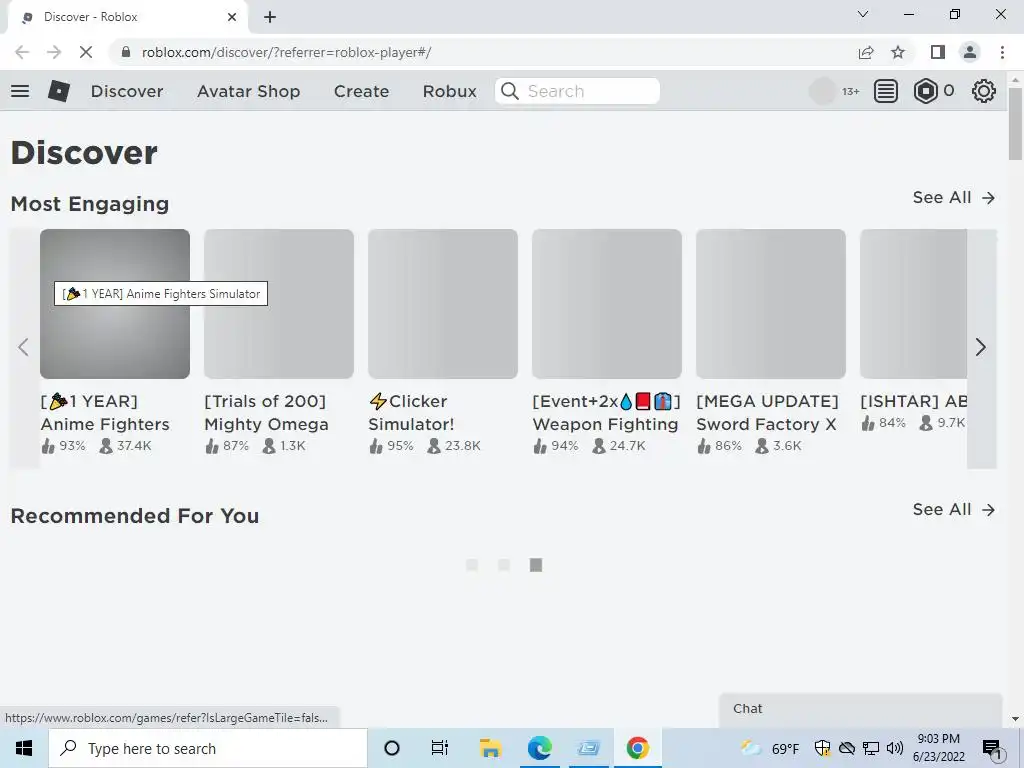This screenshot has width=1024, height=768.
Task: Open File Explorer from the taskbar
Action: click(x=490, y=748)
